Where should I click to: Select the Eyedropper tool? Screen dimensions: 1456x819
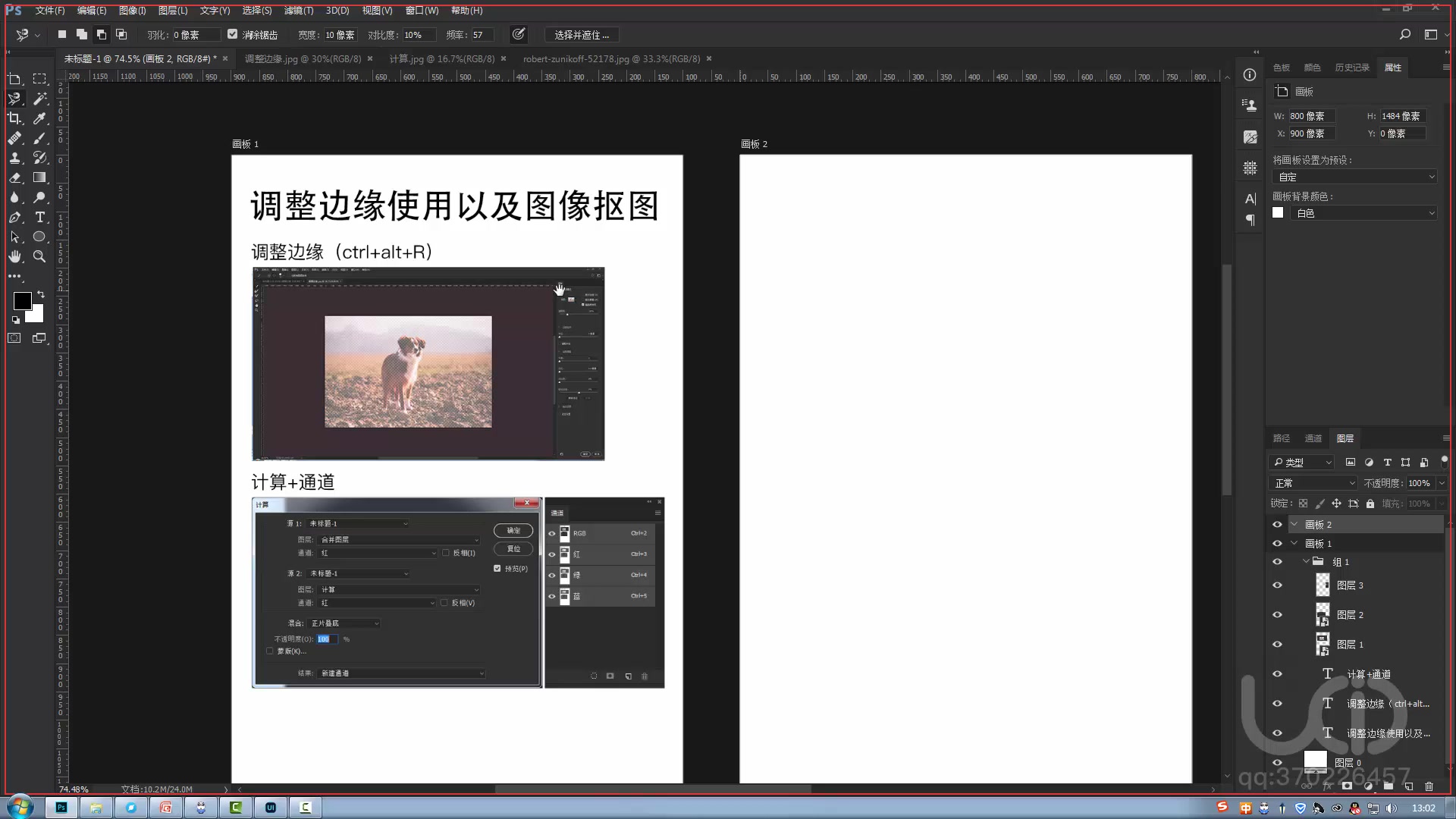40,118
